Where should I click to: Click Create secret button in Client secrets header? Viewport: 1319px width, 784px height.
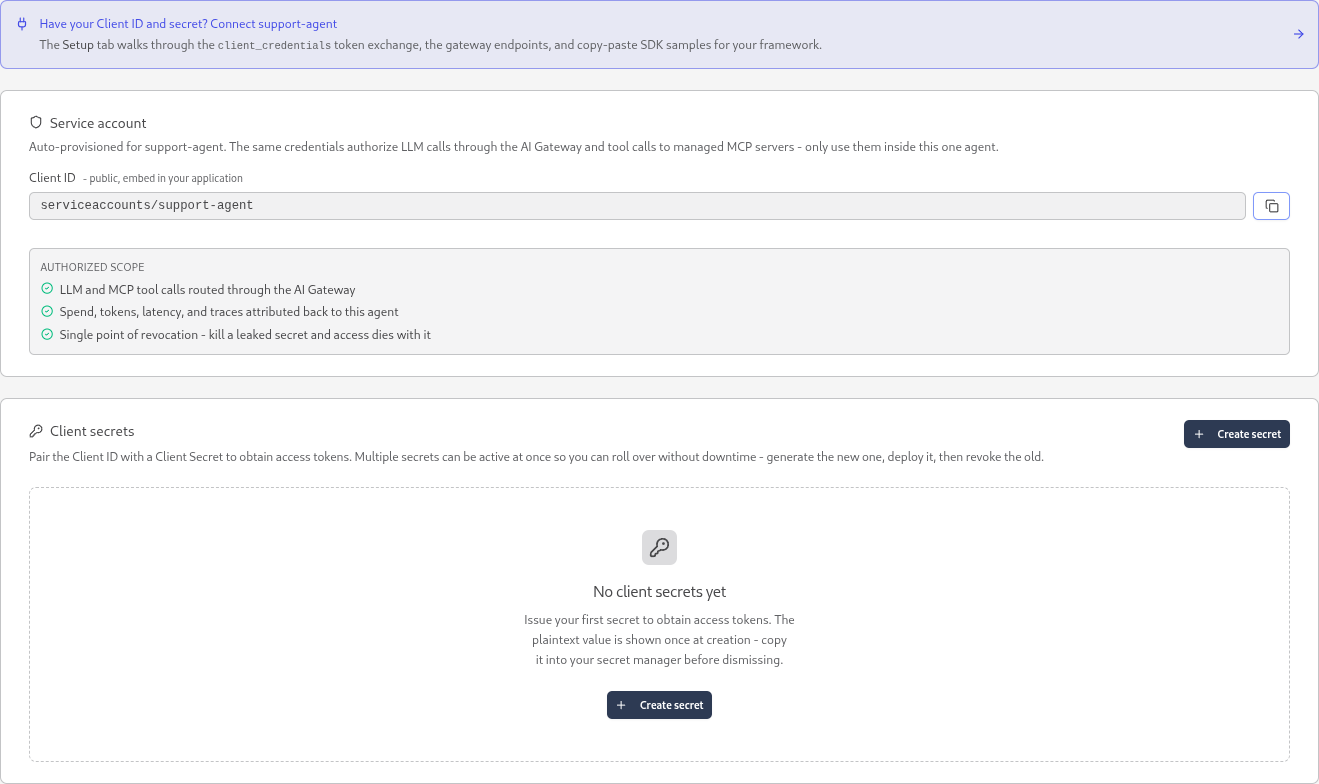tap(1237, 434)
